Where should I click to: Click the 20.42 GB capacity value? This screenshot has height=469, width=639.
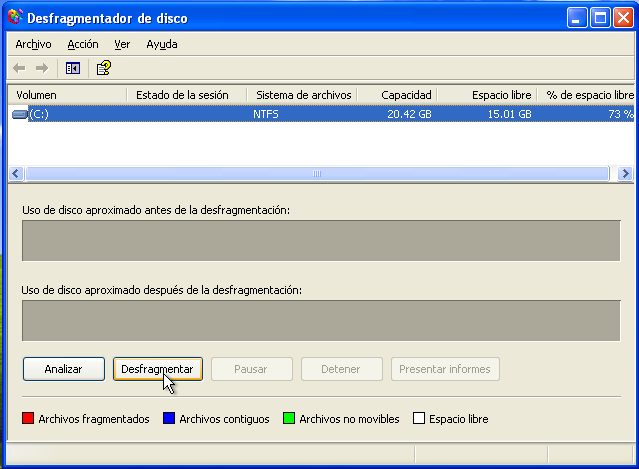tap(409, 114)
